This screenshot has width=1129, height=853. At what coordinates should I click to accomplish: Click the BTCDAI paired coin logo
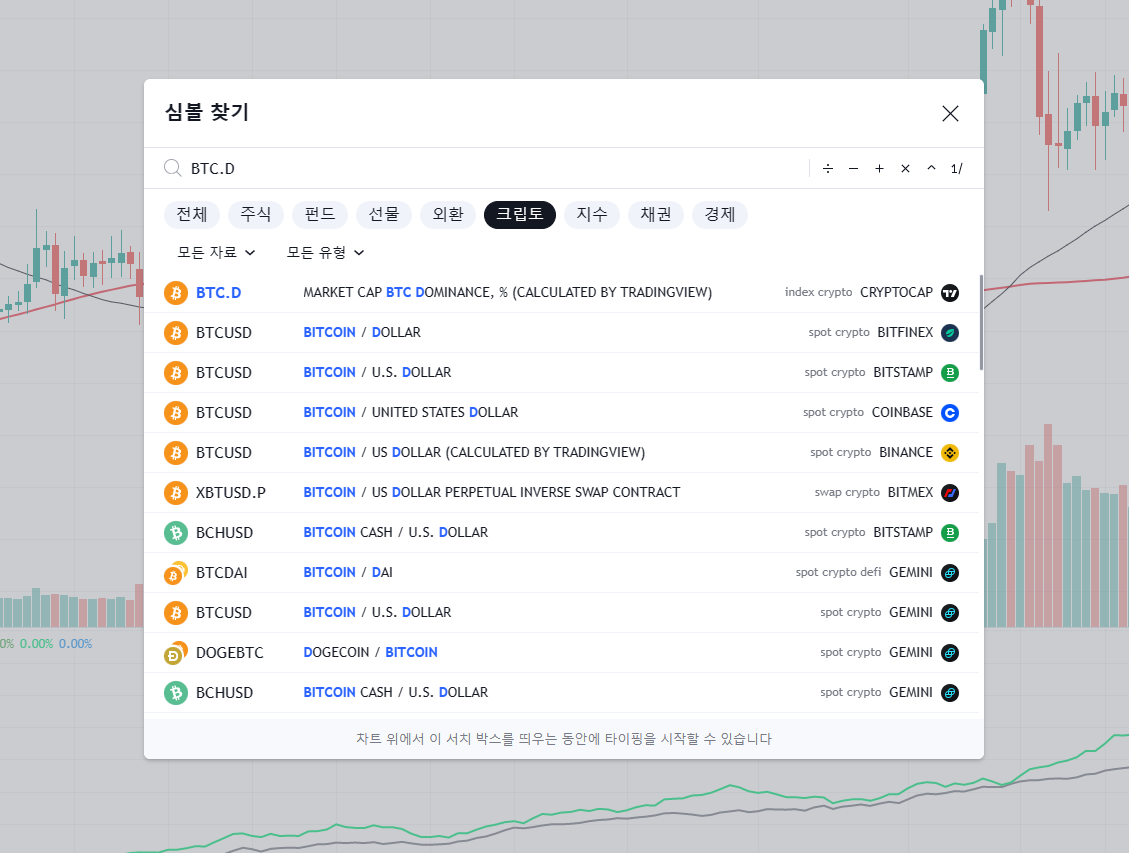click(176, 573)
